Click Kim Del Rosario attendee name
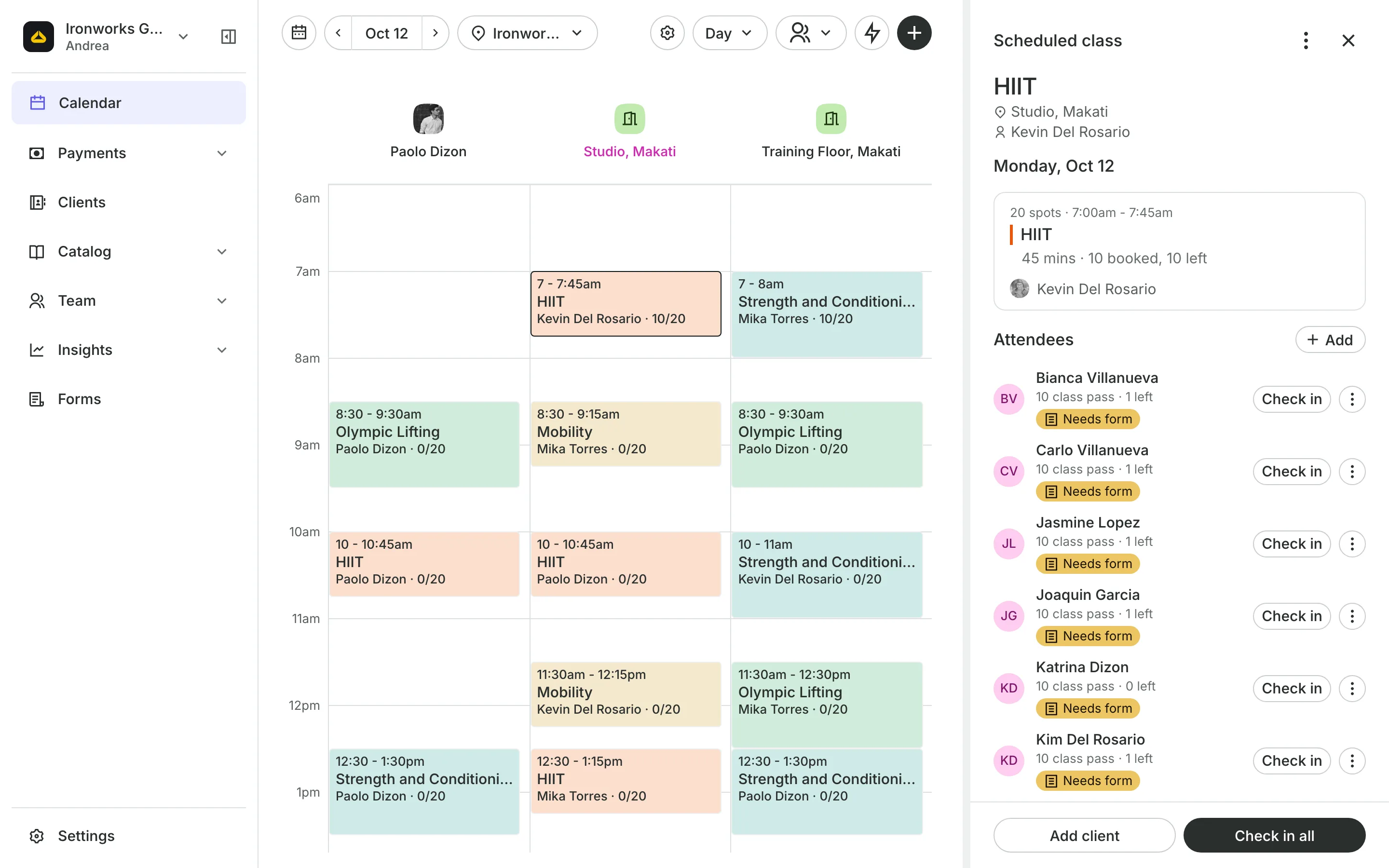Viewport: 1389px width, 868px height. pos(1090,739)
